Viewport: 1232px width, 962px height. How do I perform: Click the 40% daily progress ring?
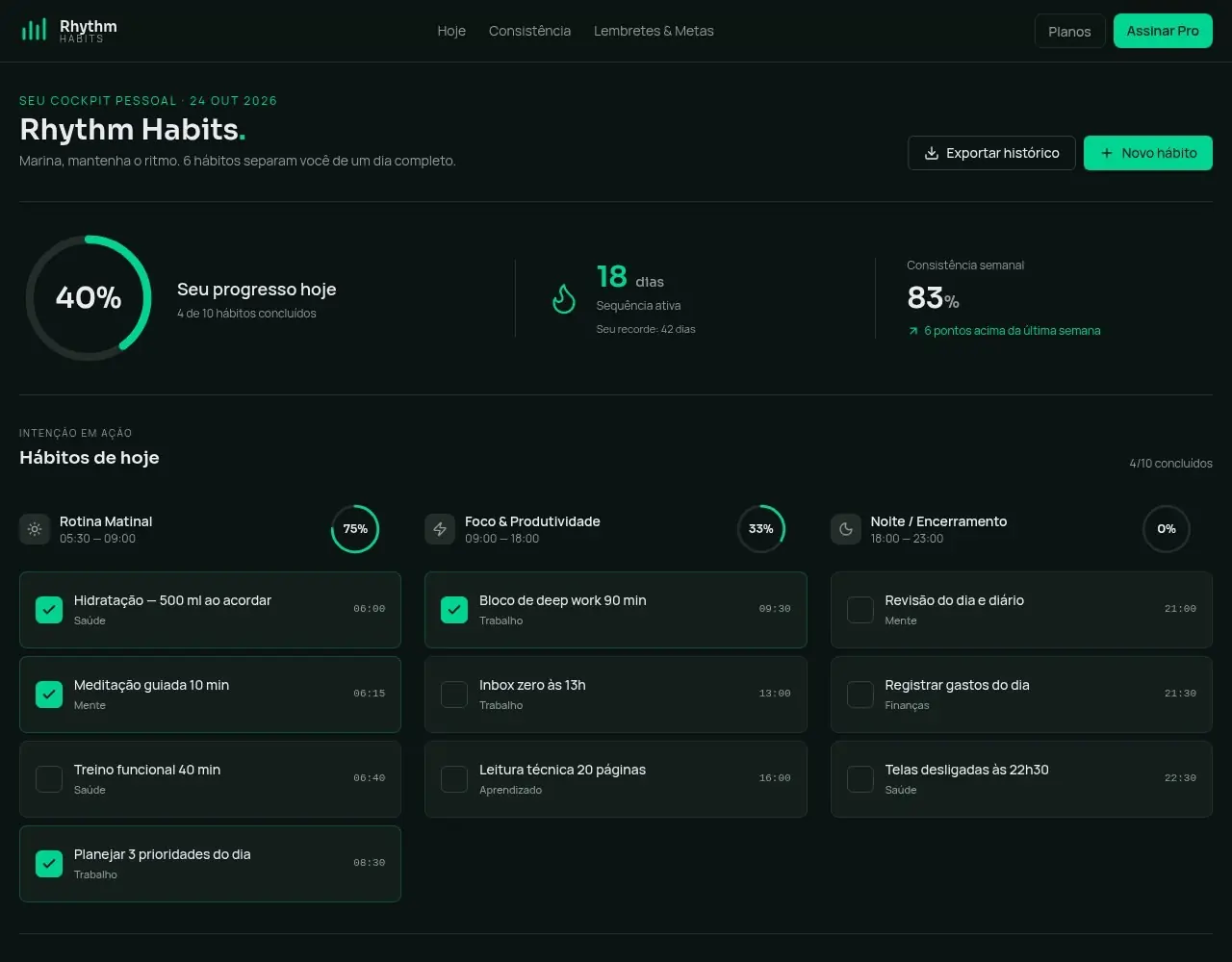pyautogui.click(x=89, y=298)
